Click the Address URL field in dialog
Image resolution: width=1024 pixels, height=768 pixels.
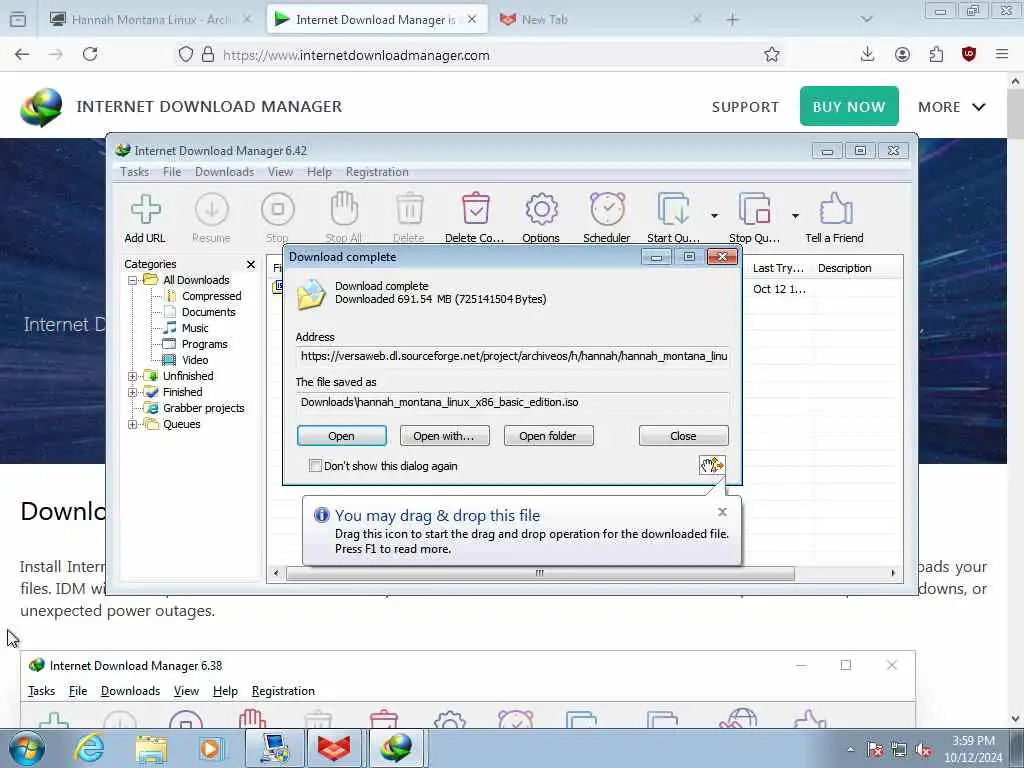(513, 356)
